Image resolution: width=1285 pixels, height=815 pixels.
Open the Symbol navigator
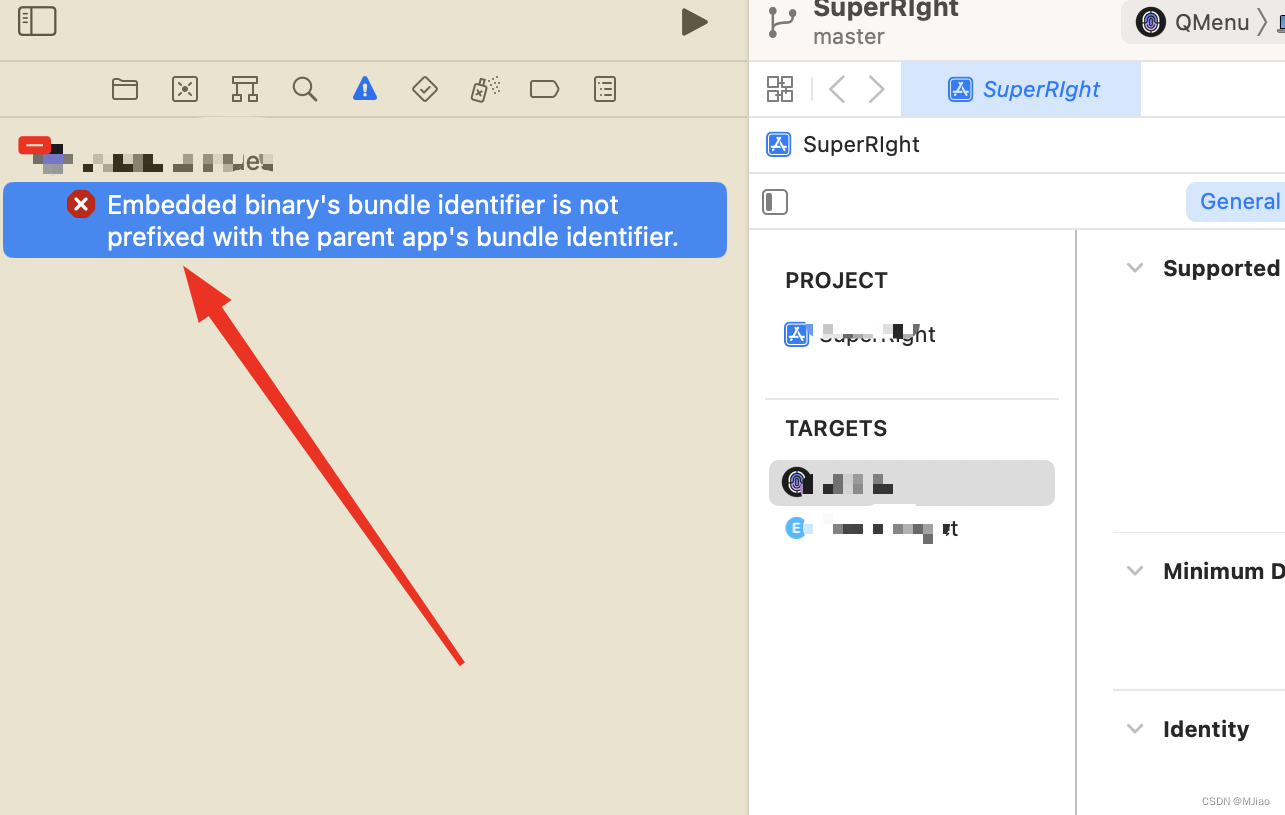tap(244, 89)
